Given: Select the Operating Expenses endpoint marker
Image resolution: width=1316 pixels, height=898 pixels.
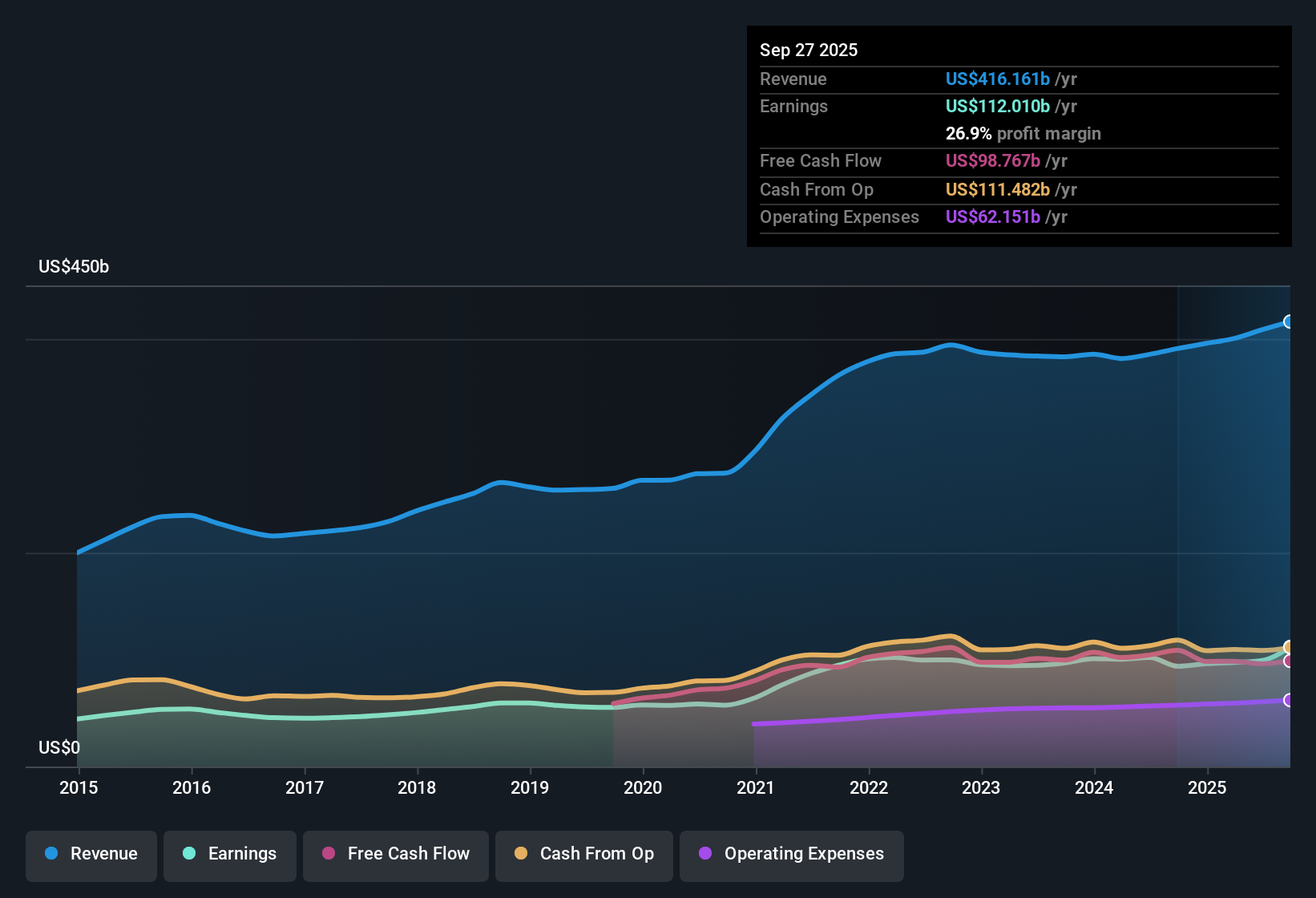Looking at the screenshot, I should [x=1289, y=702].
